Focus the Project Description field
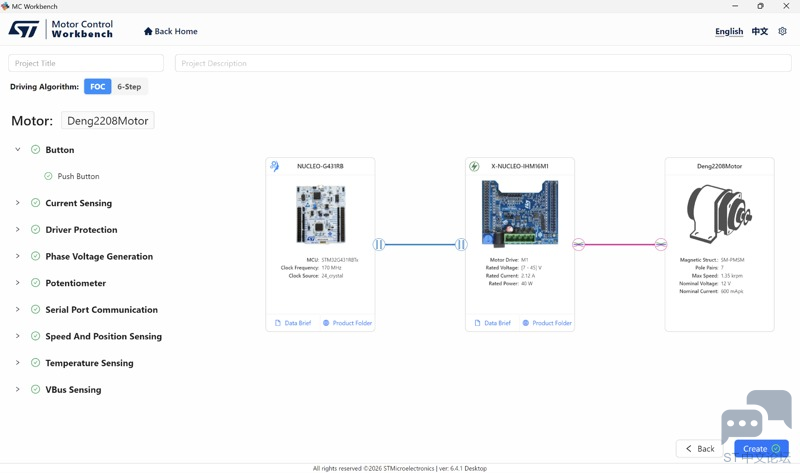The image size is (800, 473). pos(483,63)
